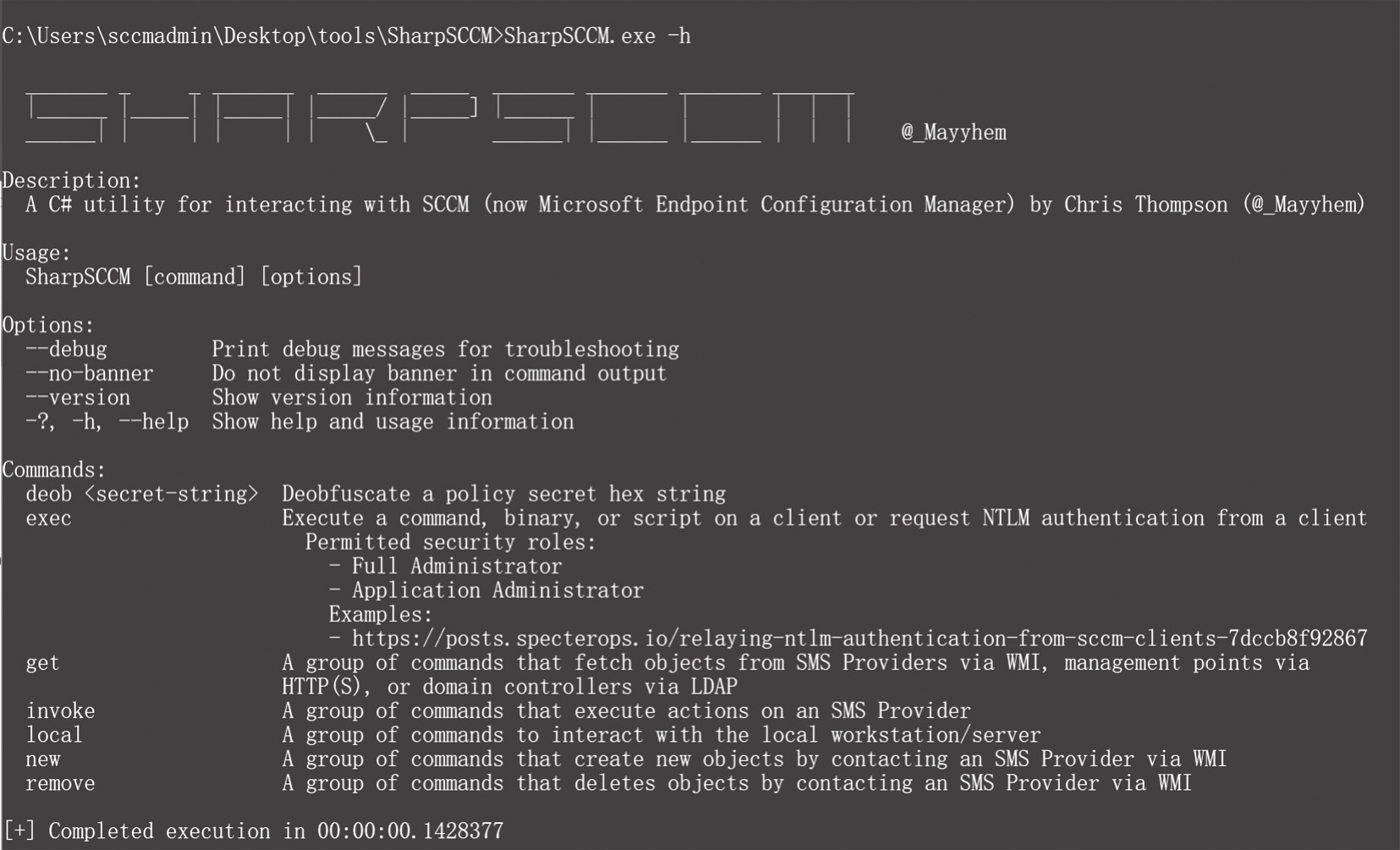Screen dimensions: 1400x850
Task: Click the get command name
Action: click(x=42, y=662)
